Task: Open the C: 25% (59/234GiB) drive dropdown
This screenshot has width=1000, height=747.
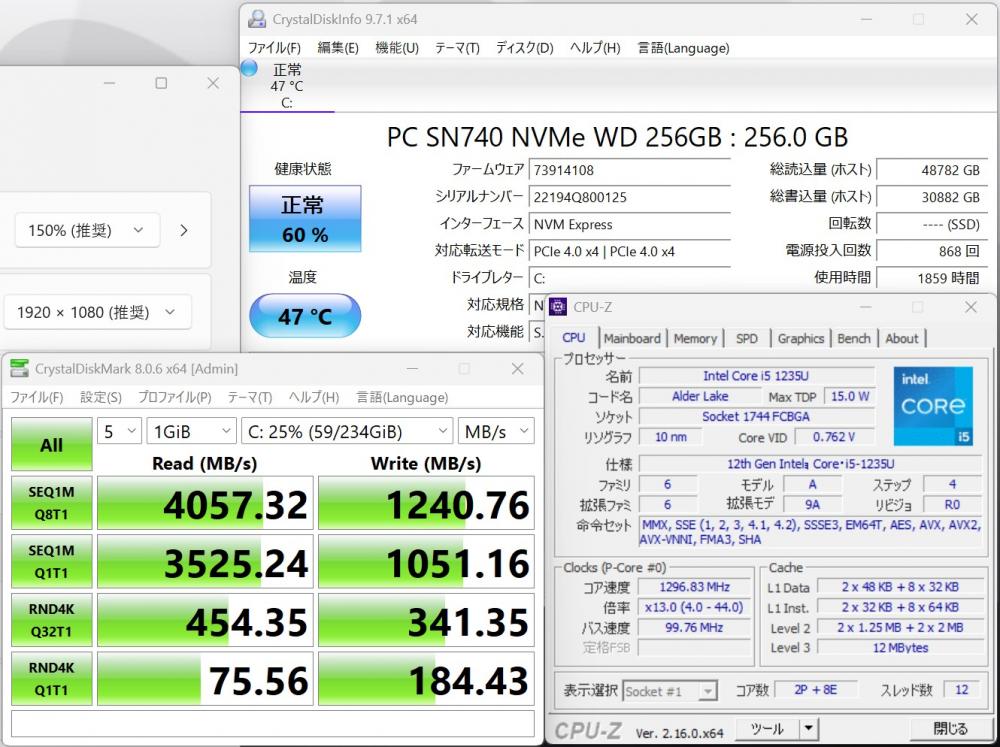Action: pyautogui.click(x=347, y=432)
